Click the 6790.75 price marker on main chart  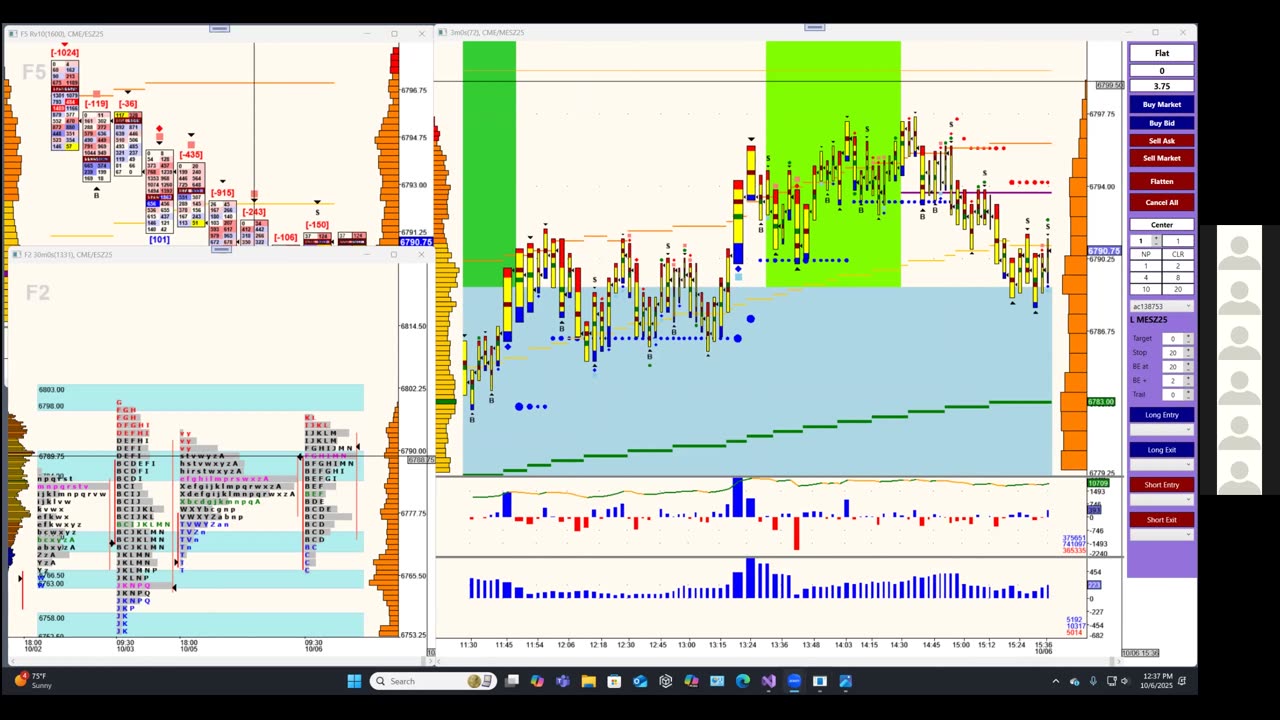click(1103, 251)
